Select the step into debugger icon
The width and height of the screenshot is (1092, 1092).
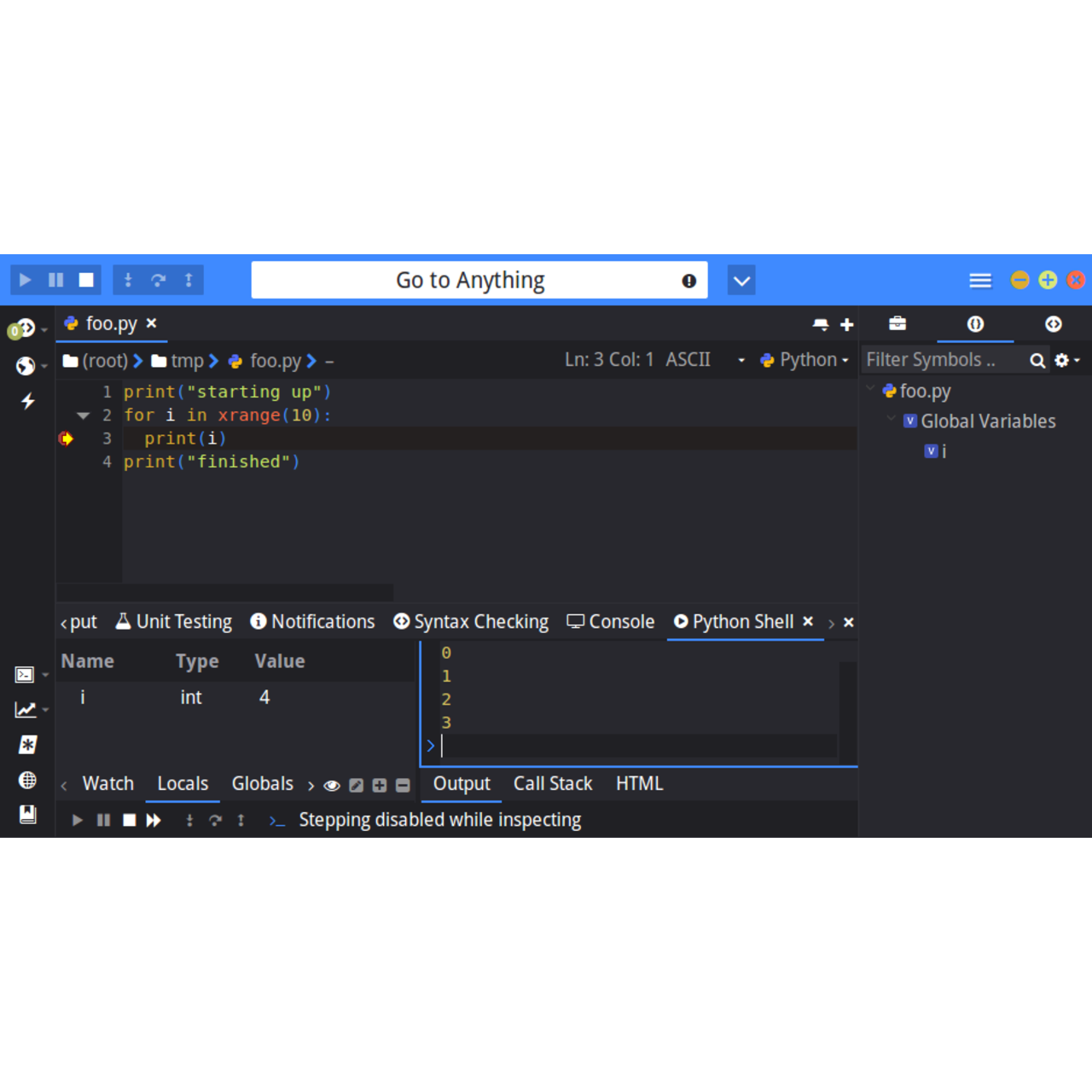tap(127, 280)
